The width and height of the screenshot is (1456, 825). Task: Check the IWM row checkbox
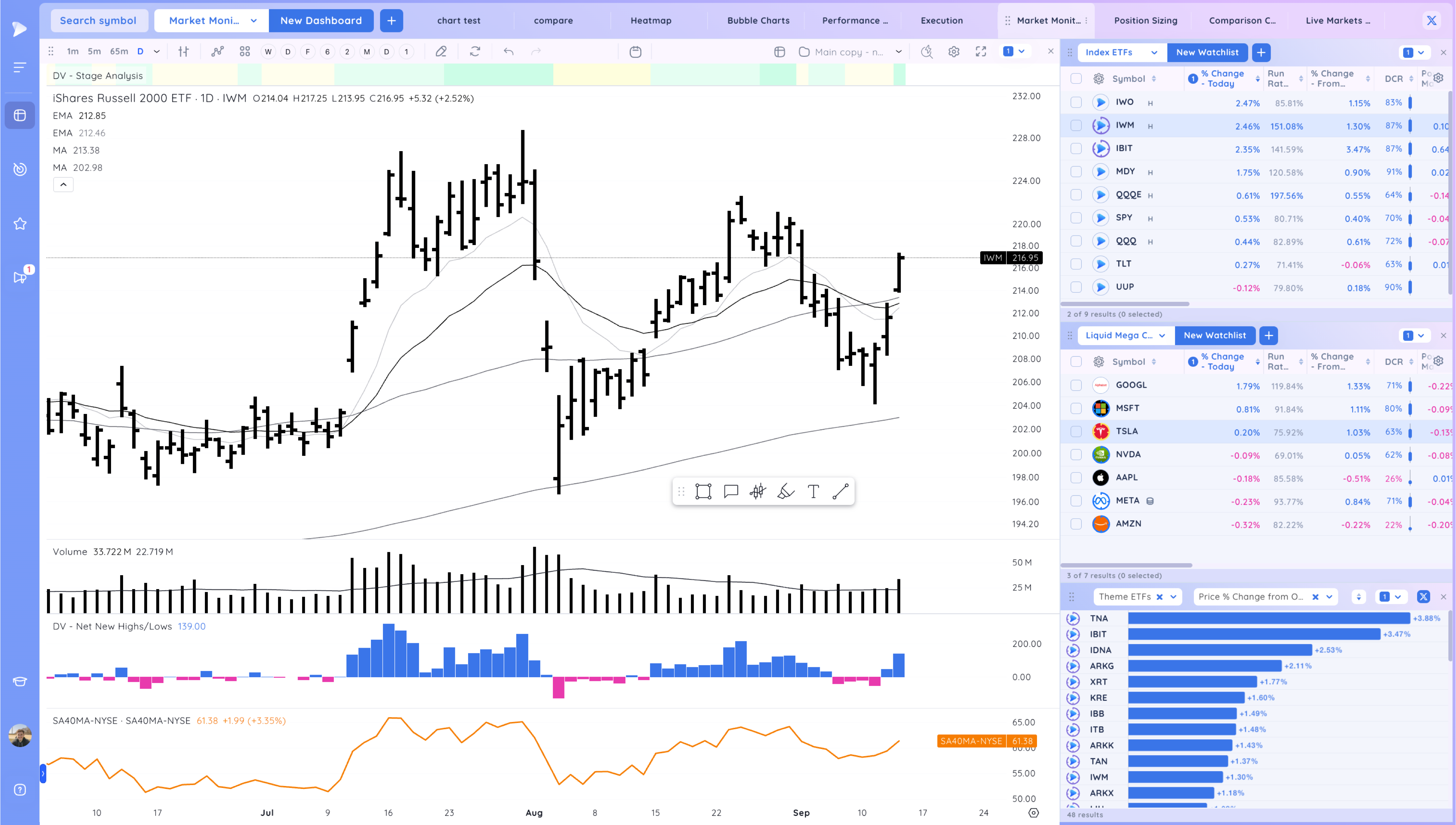[1076, 126]
